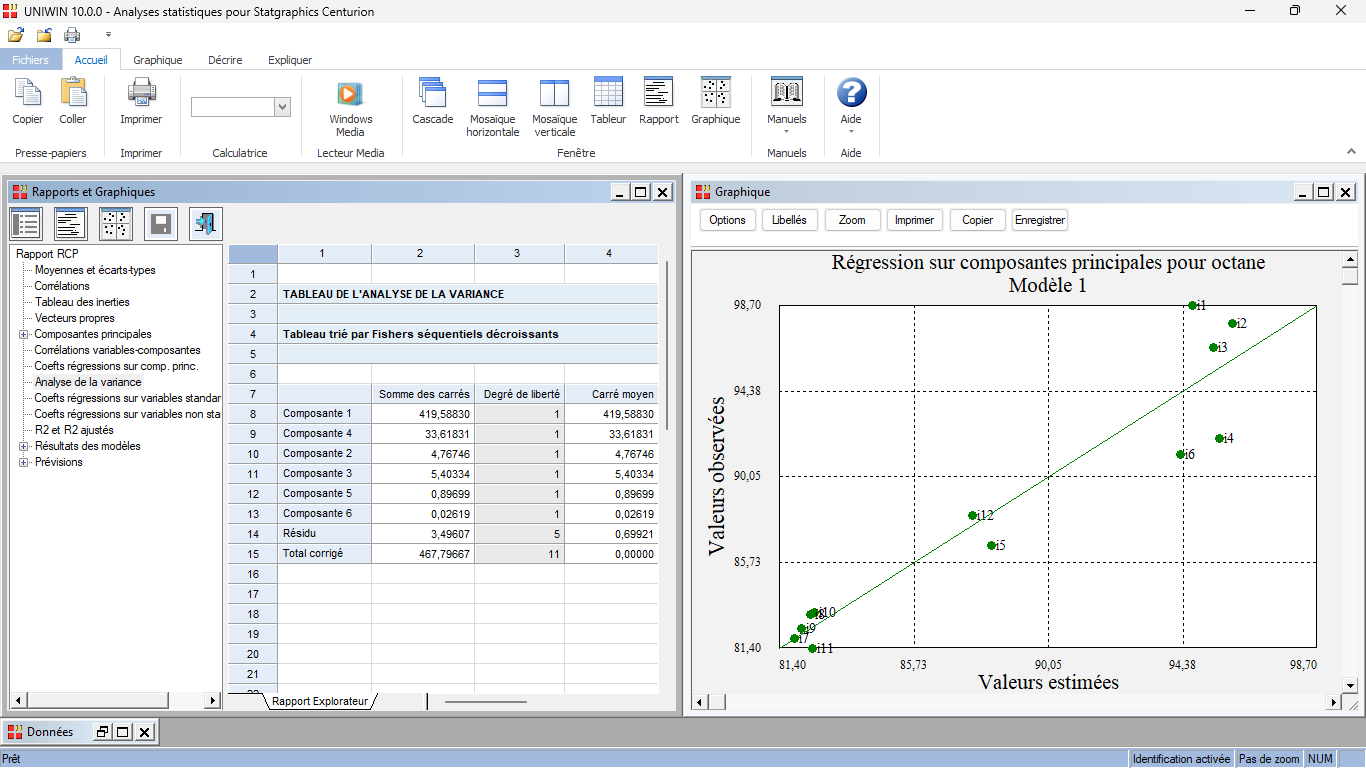1366x768 pixels.
Task: Open the quick access toolbar customize arrow
Action: (108, 35)
